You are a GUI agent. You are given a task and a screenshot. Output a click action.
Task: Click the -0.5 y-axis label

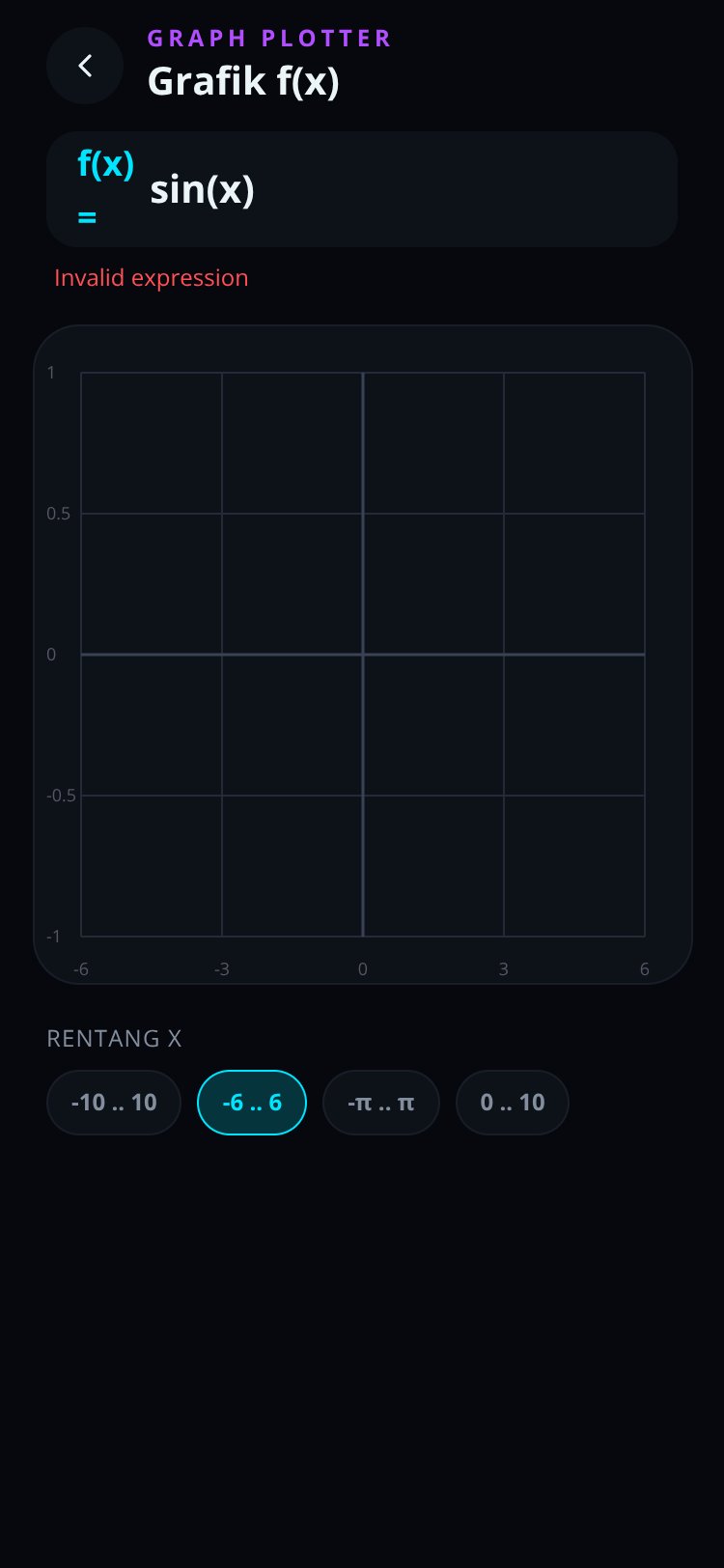[x=62, y=796]
